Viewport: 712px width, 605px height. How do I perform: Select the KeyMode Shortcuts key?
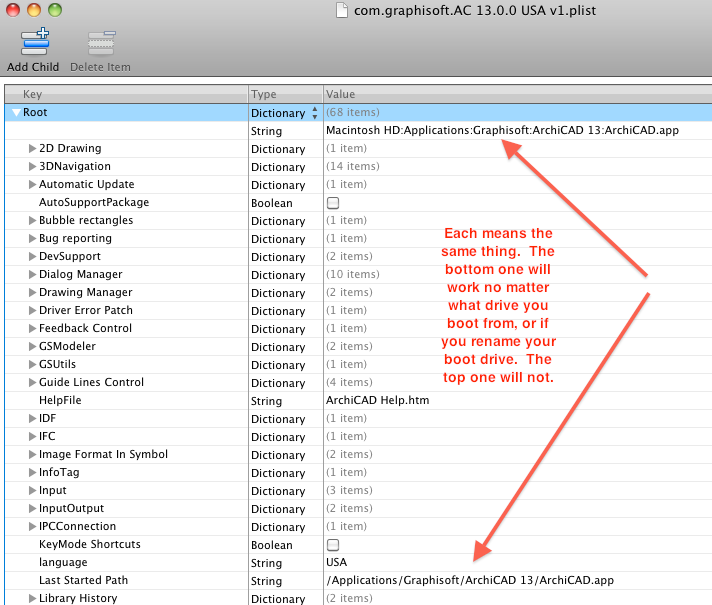point(90,544)
